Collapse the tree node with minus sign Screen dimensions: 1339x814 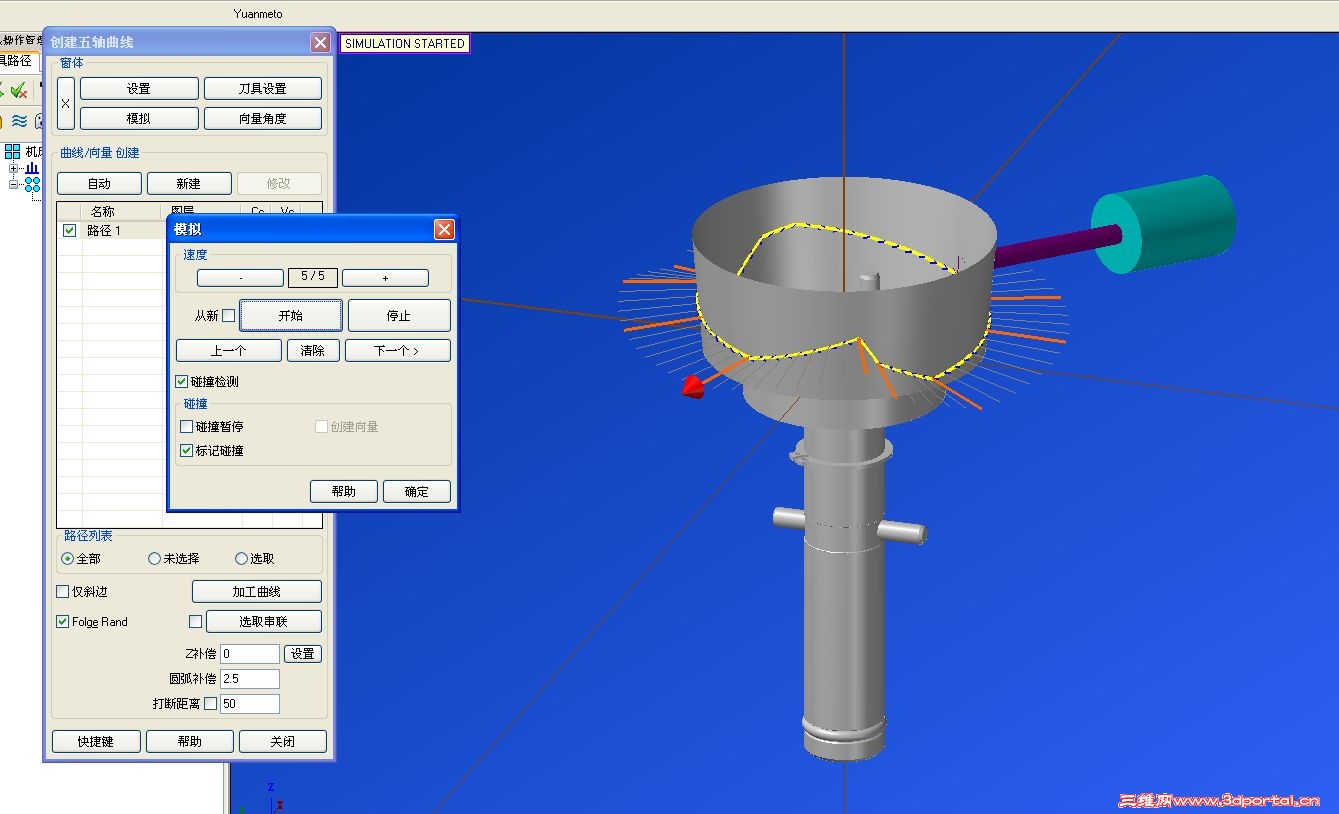point(14,185)
